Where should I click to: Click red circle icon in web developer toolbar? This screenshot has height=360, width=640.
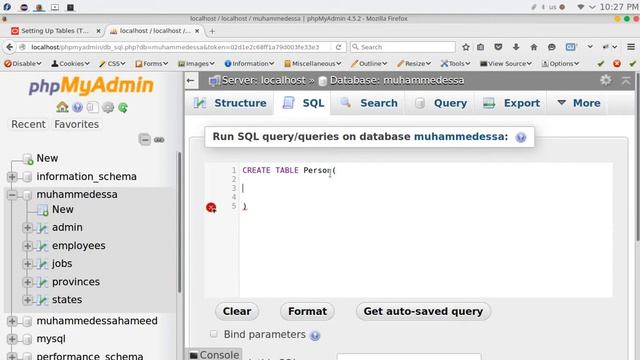[617, 64]
